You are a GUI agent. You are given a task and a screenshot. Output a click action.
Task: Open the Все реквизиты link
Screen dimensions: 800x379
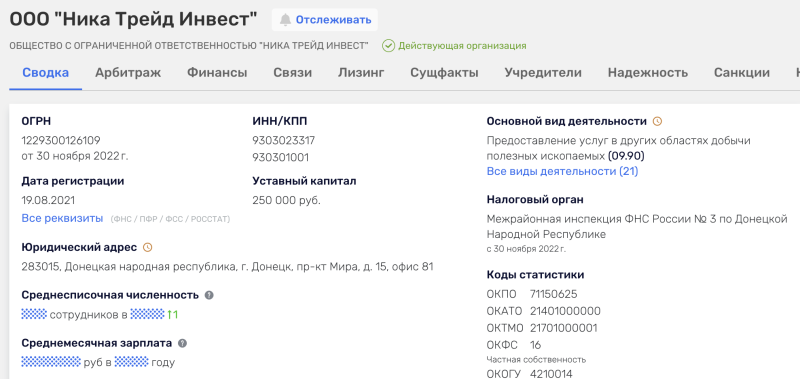pyautogui.click(x=62, y=218)
